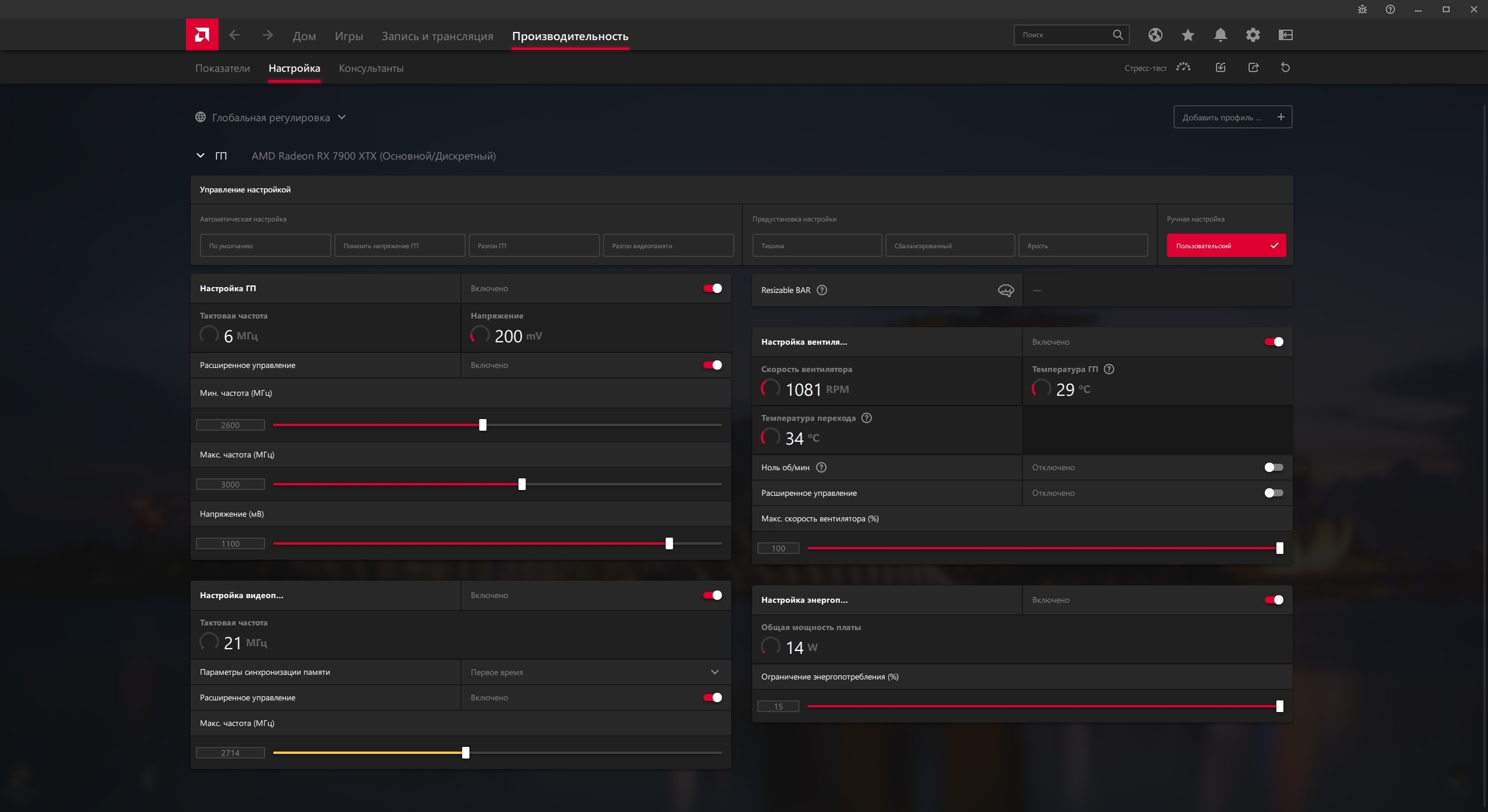Open the web browser globe icon
1488x812 pixels.
[x=1155, y=35]
